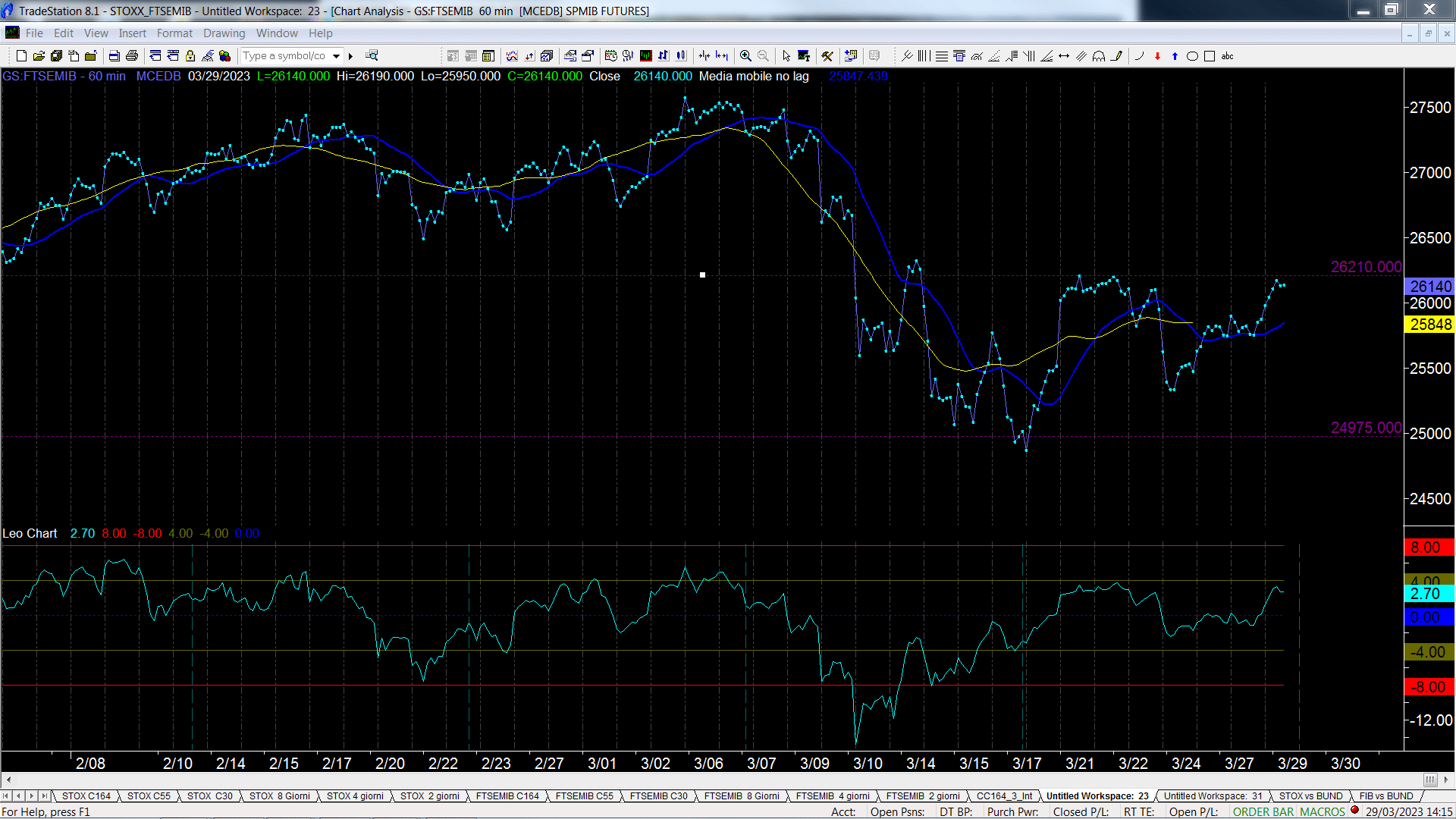The width and height of the screenshot is (1456, 819).
Task: Click the Printer icon
Action: [131, 56]
